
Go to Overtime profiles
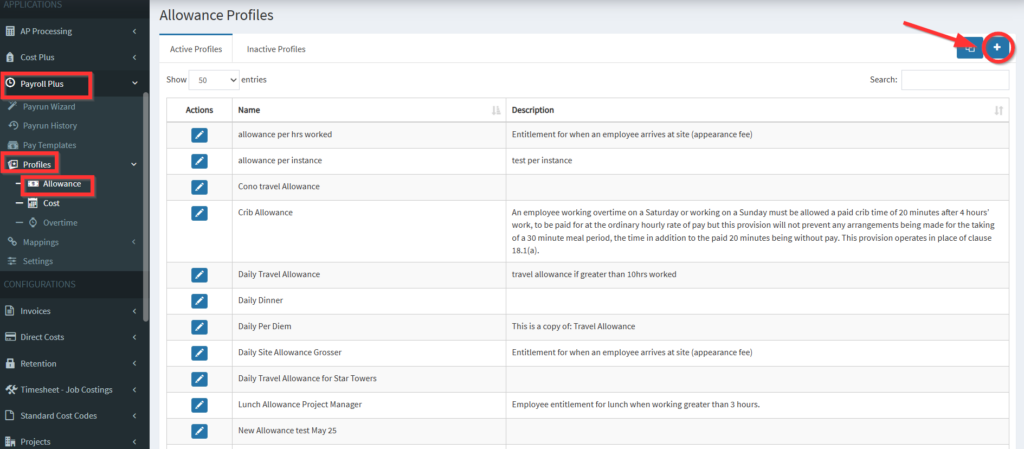tap(59, 222)
